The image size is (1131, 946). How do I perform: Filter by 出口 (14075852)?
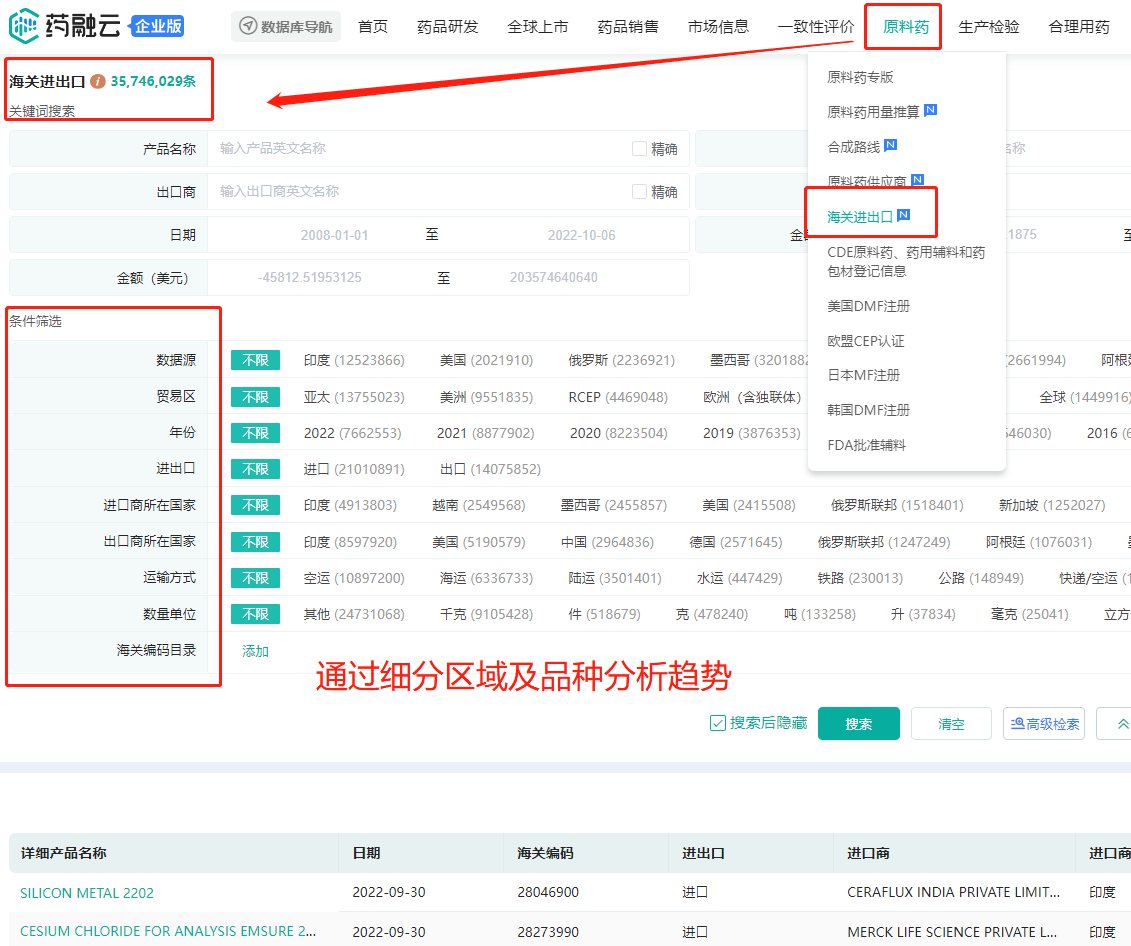click(490, 469)
